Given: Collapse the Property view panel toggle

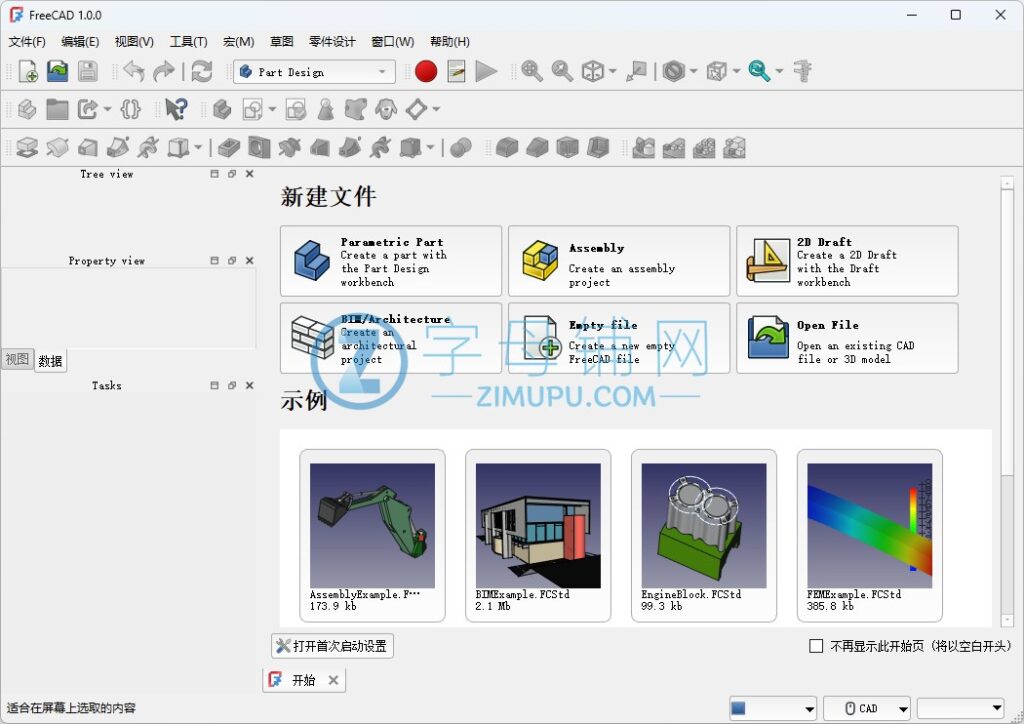Looking at the screenshot, I should click(x=214, y=260).
